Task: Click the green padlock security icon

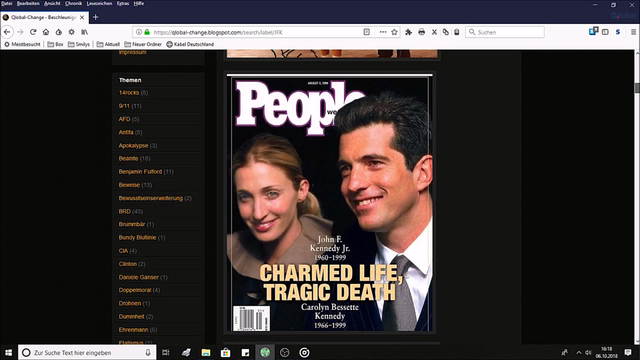Action: click(147, 32)
